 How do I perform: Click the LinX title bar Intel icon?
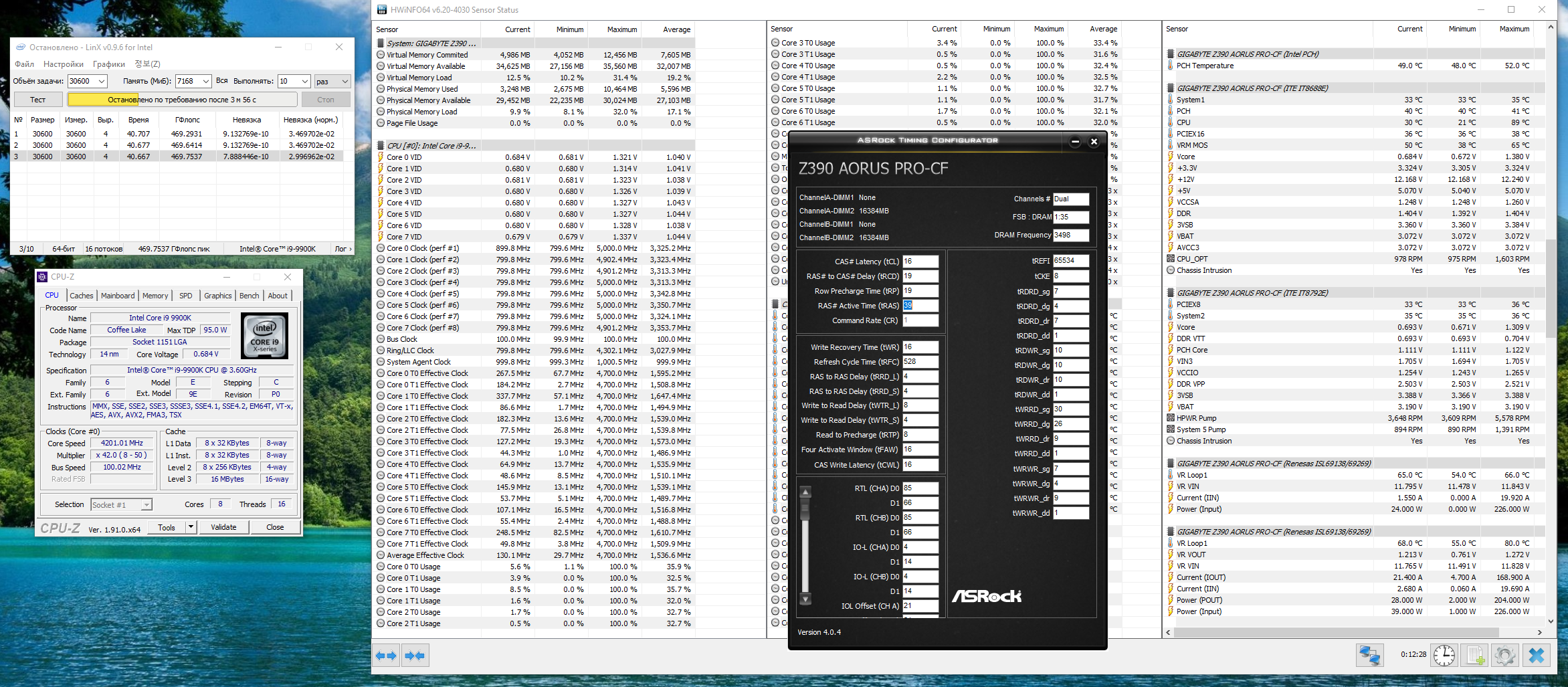(21, 47)
